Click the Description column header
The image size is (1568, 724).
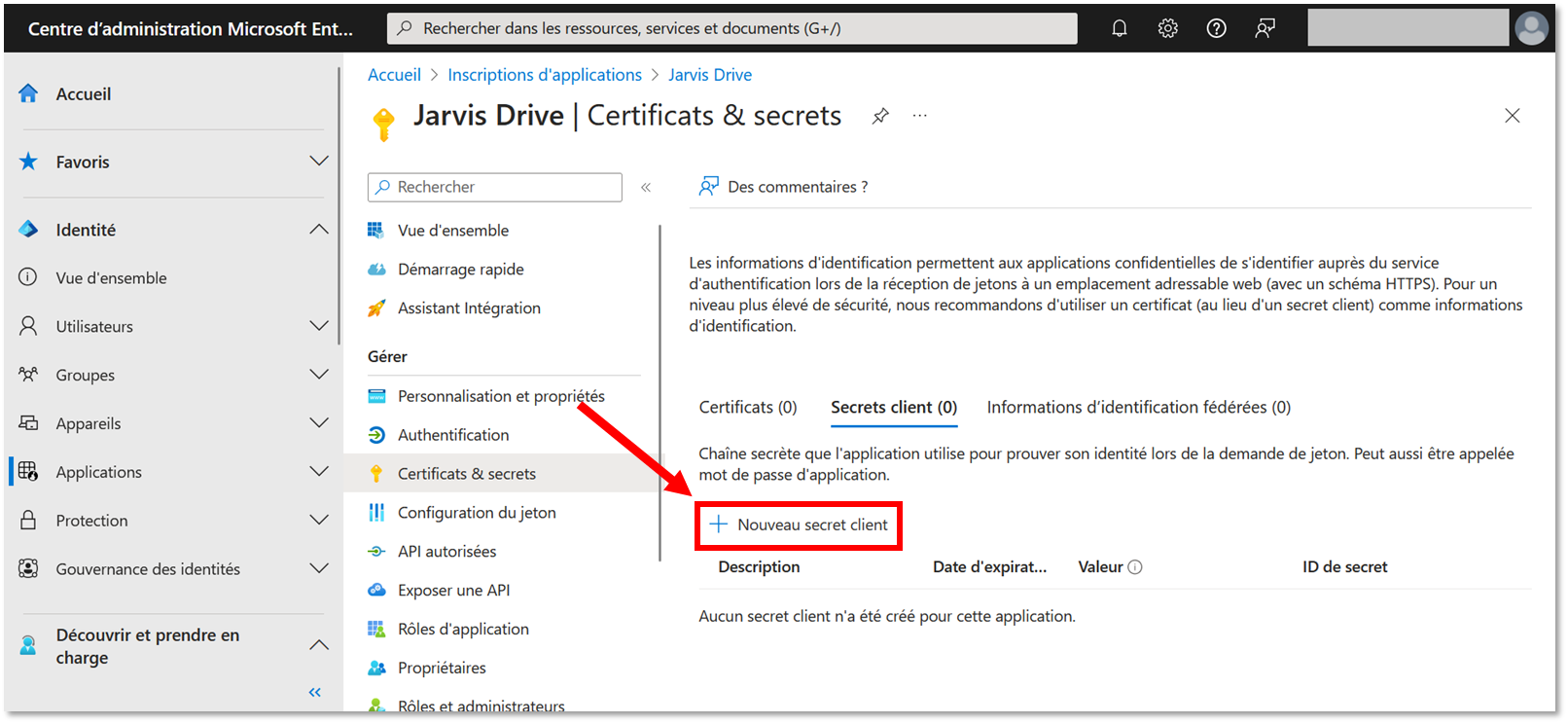pyautogui.click(x=759, y=567)
